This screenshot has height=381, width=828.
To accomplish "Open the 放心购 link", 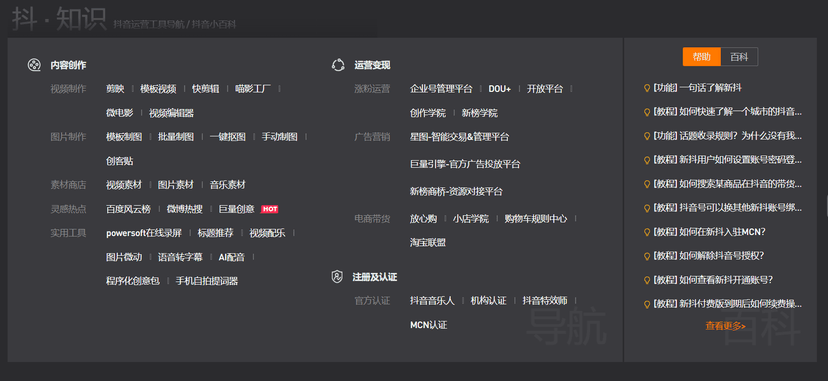I will [x=424, y=218].
